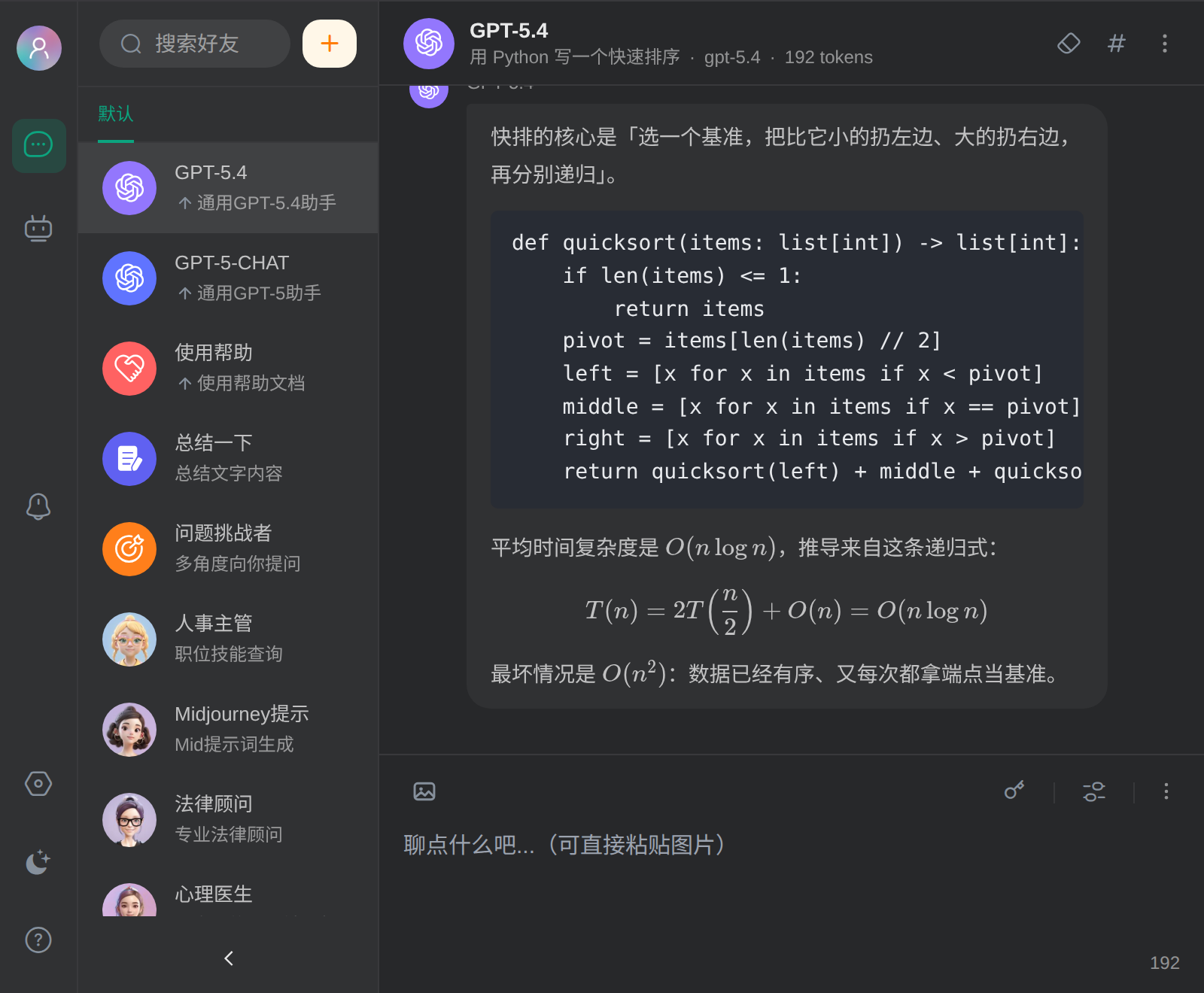The width and height of the screenshot is (1204, 993).
Task: Select the GPT-5-CHAT assistant
Action: coord(228,278)
